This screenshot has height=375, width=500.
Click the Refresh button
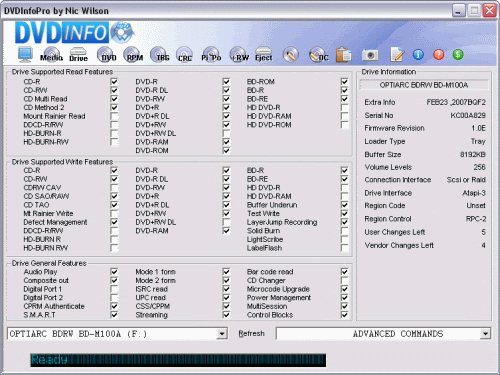(251, 334)
